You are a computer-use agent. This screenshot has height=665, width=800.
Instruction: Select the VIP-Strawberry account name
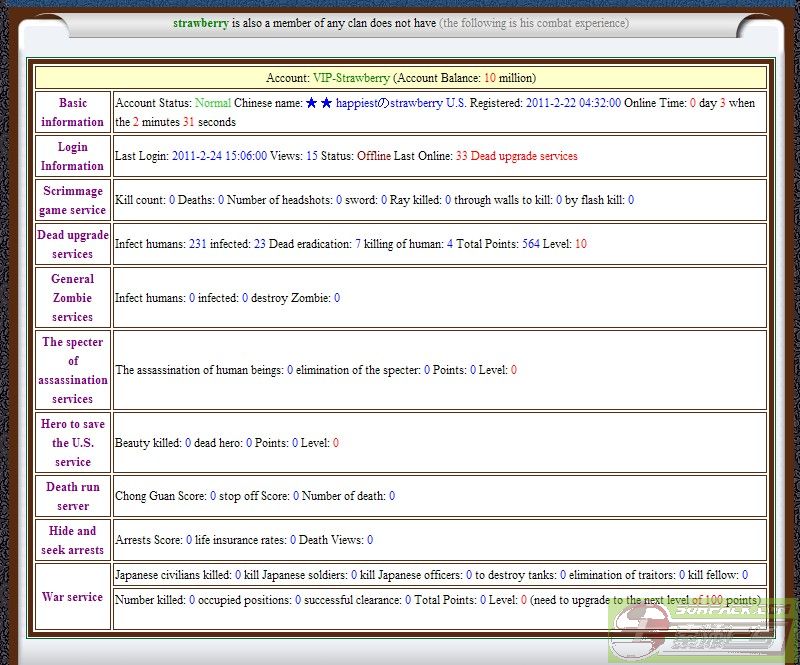(x=351, y=78)
